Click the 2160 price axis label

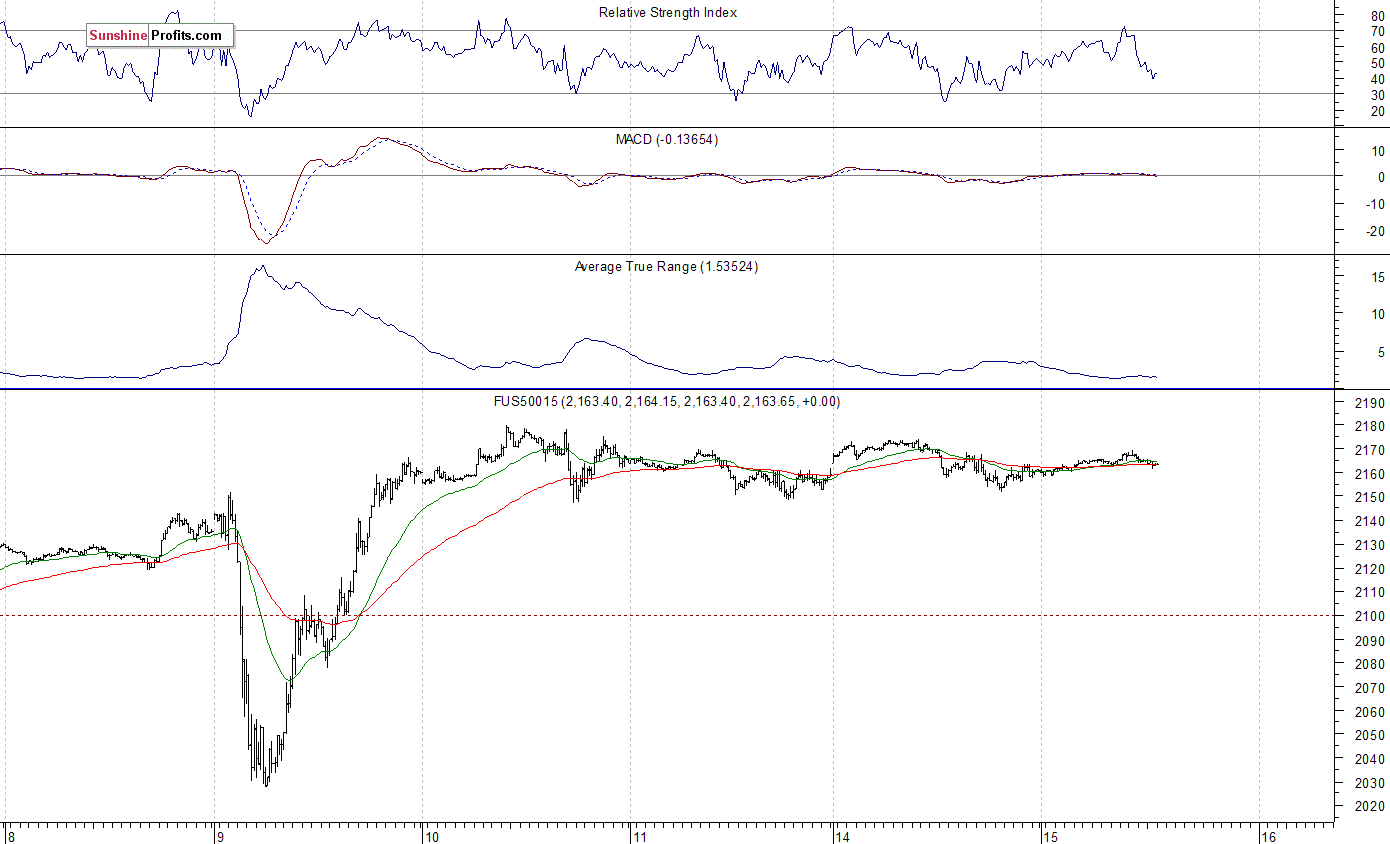[x=1370, y=475]
